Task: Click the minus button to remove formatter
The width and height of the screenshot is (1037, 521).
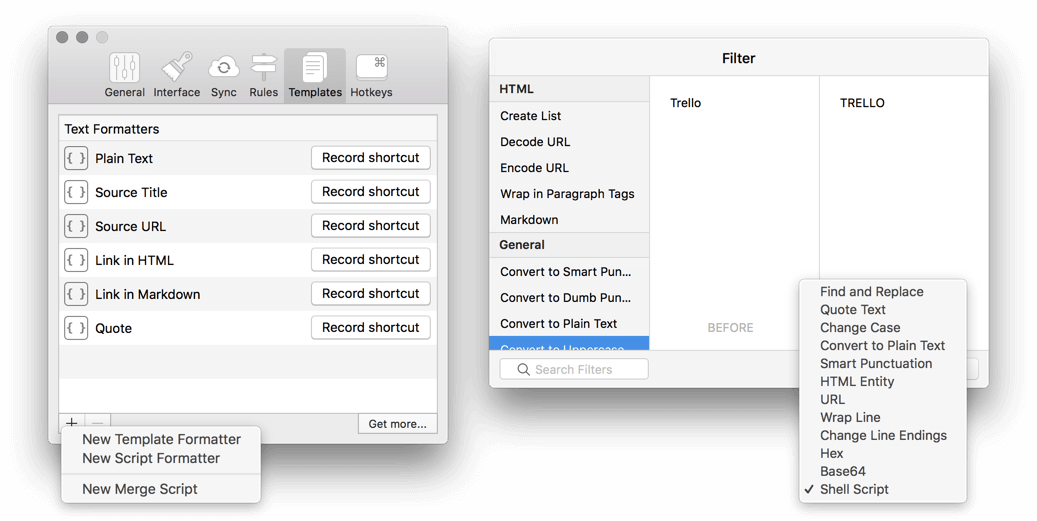Action: point(97,423)
